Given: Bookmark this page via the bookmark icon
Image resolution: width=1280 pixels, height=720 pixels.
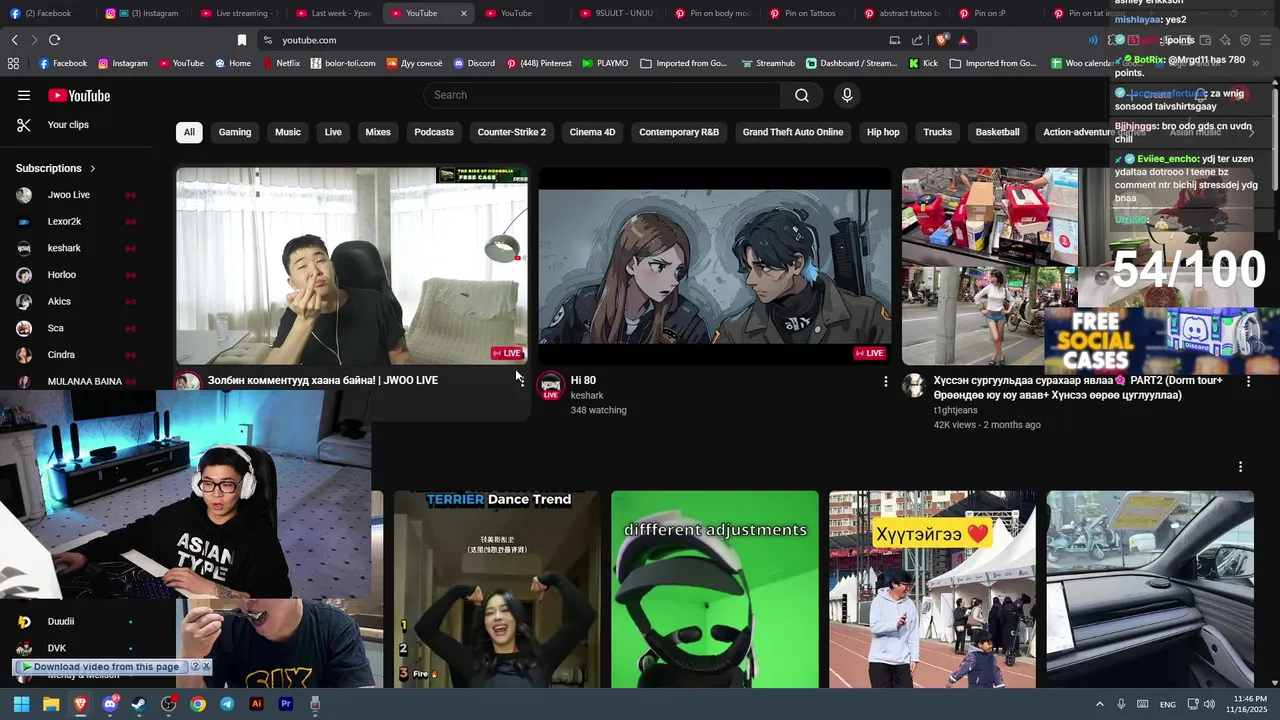Looking at the screenshot, I should tap(241, 40).
